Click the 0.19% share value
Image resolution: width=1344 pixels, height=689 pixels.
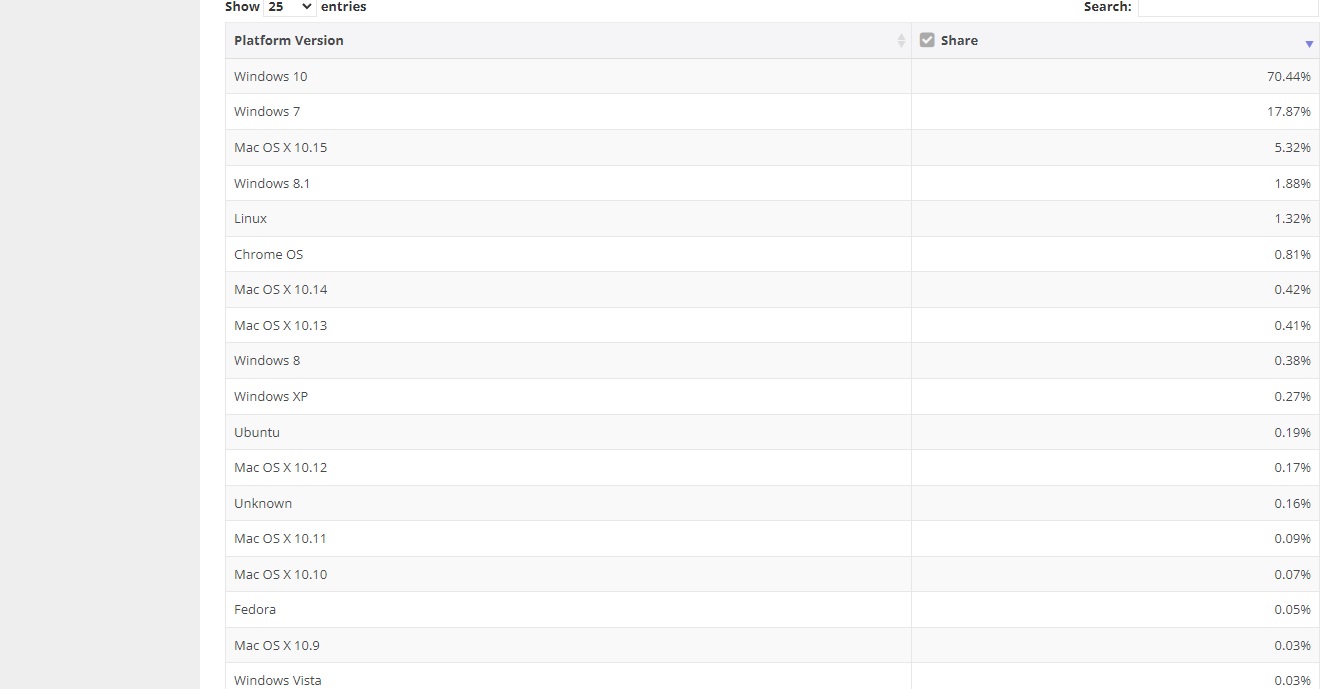click(x=1292, y=432)
